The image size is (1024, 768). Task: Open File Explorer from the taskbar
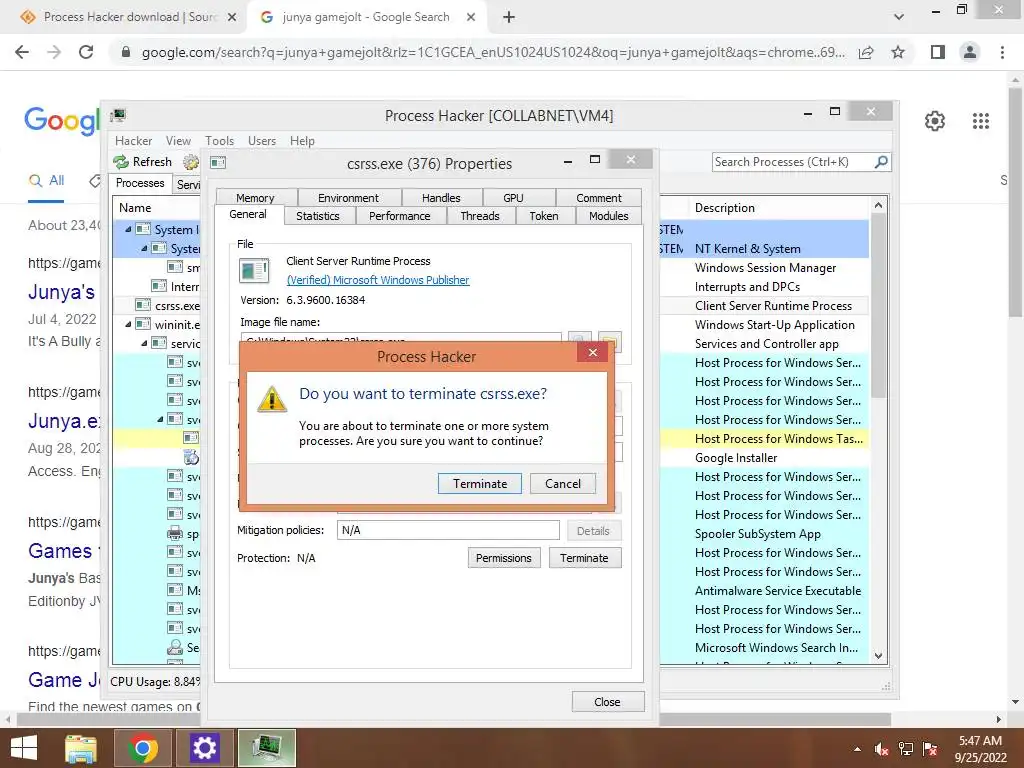[81, 748]
